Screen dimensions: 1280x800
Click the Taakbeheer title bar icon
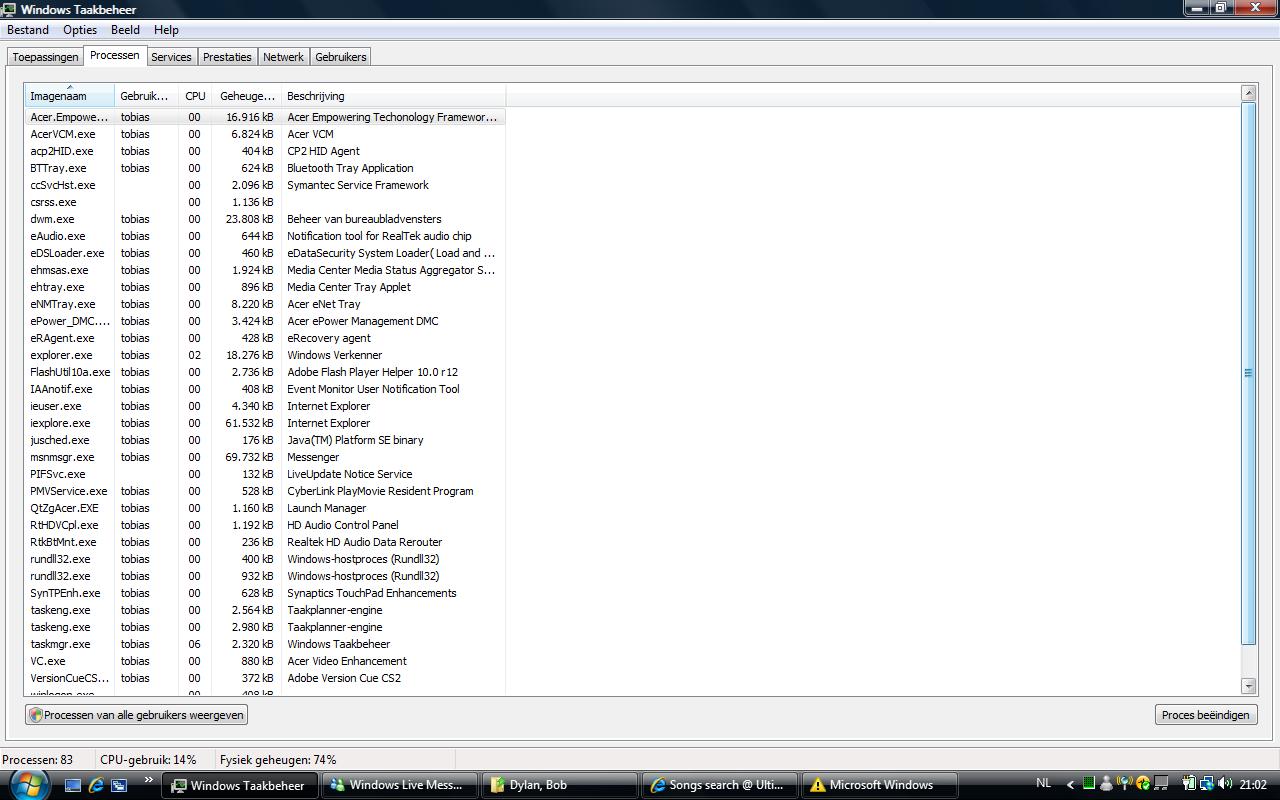pos(9,9)
